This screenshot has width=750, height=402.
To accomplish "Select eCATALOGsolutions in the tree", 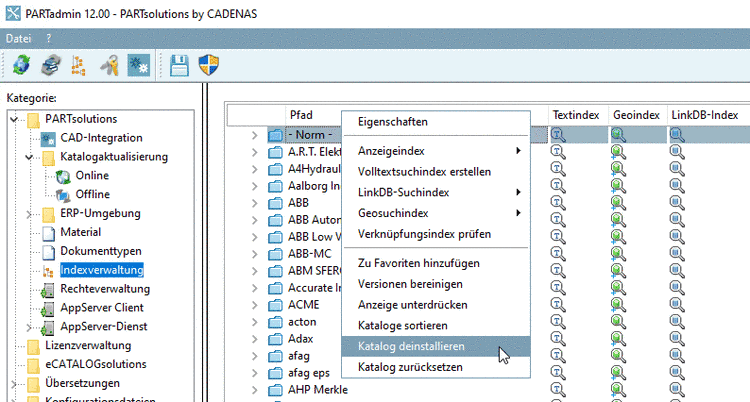I will [96, 365].
